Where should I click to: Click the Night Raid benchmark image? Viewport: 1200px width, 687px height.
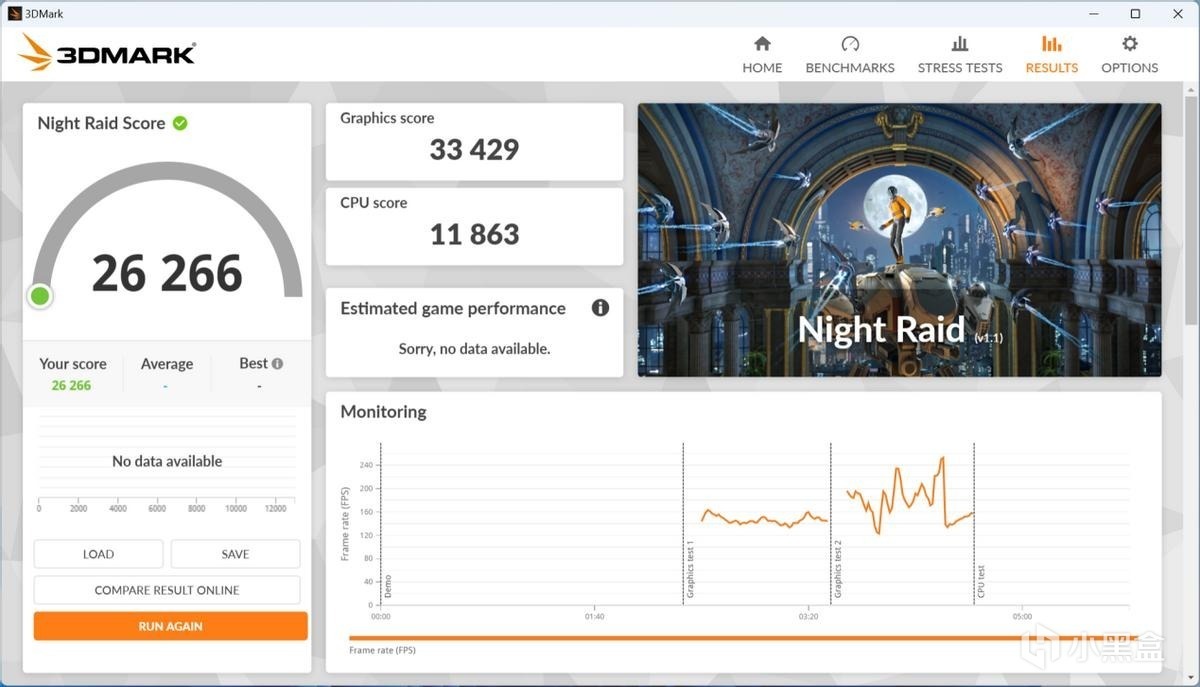click(899, 240)
